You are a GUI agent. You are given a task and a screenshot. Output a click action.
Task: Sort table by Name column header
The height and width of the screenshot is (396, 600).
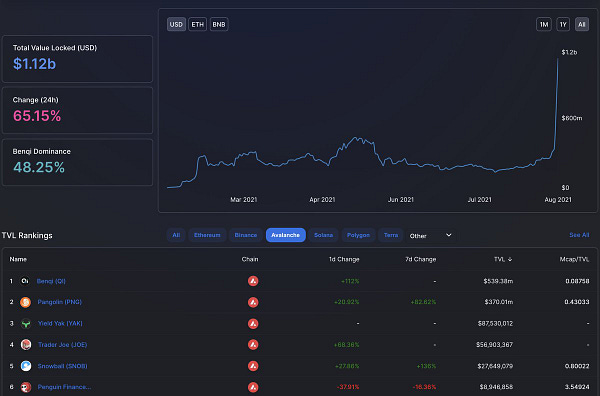[18, 259]
